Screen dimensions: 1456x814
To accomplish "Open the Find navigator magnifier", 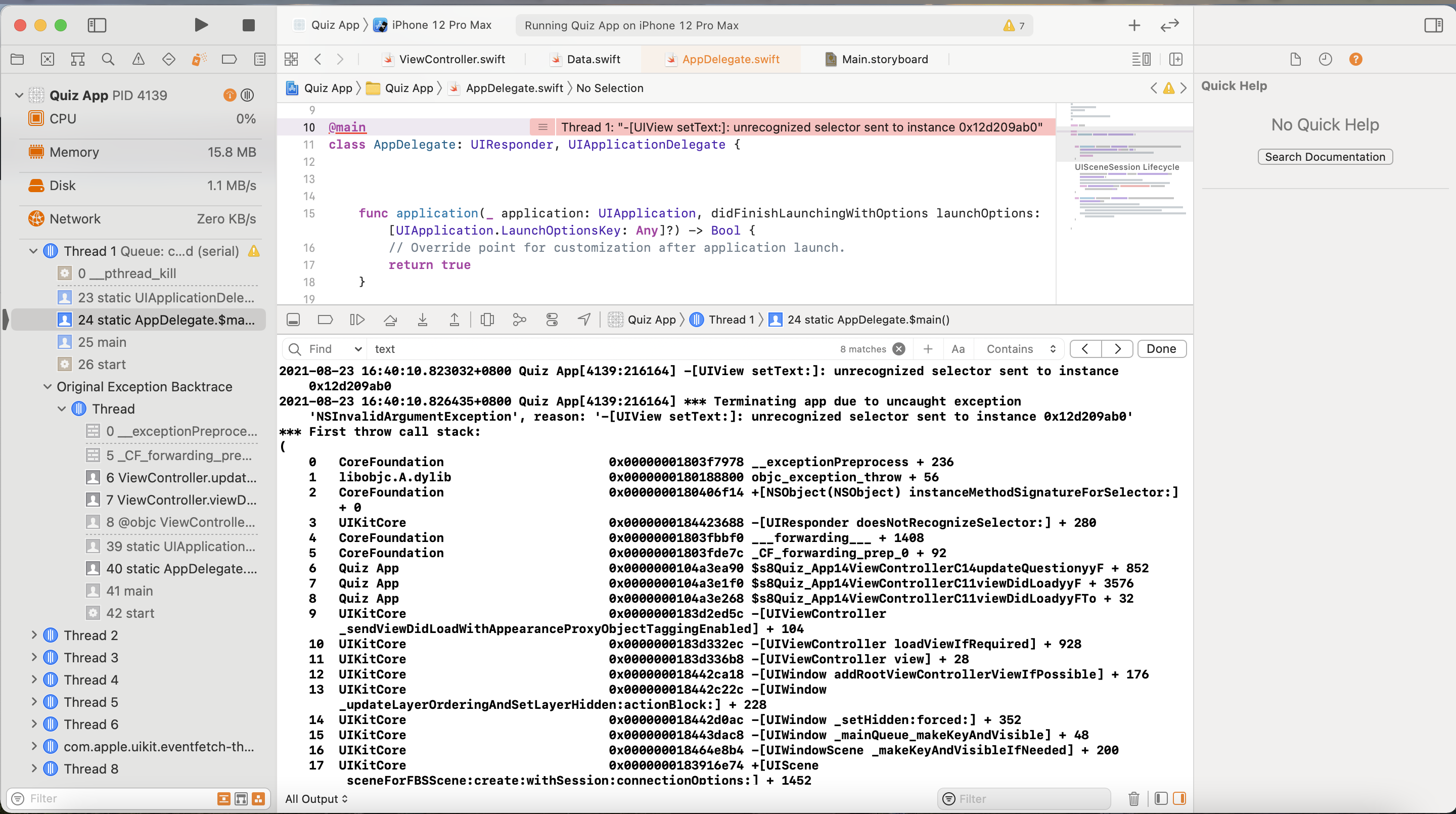I will pos(108,59).
